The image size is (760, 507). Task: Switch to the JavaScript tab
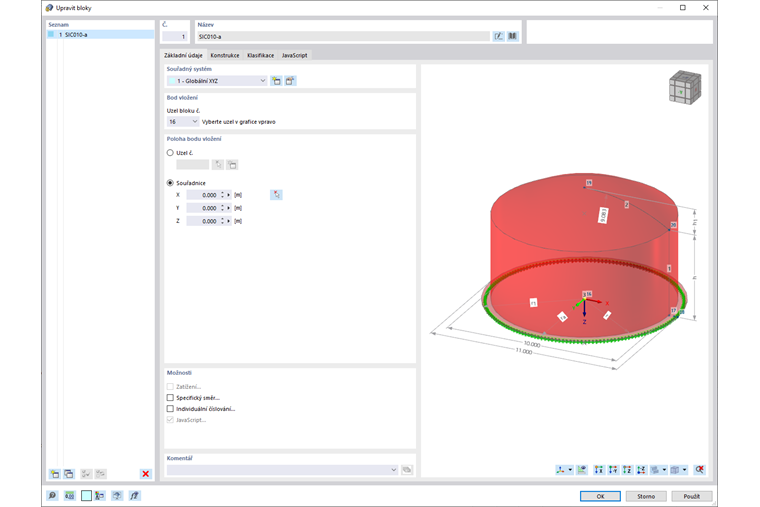295,55
